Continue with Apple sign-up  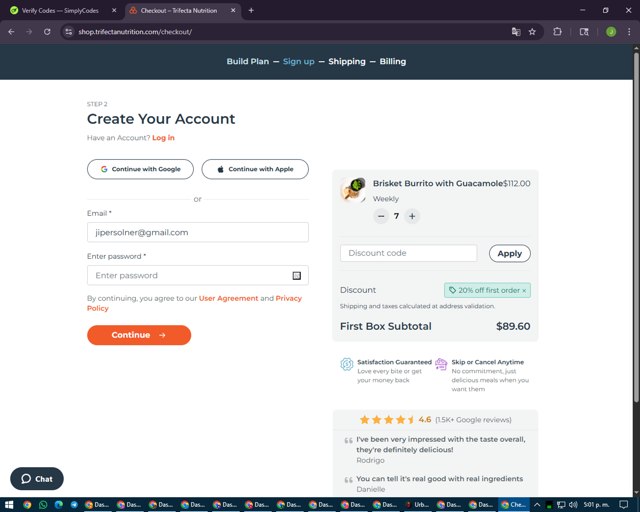pyautogui.click(x=255, y=169)
